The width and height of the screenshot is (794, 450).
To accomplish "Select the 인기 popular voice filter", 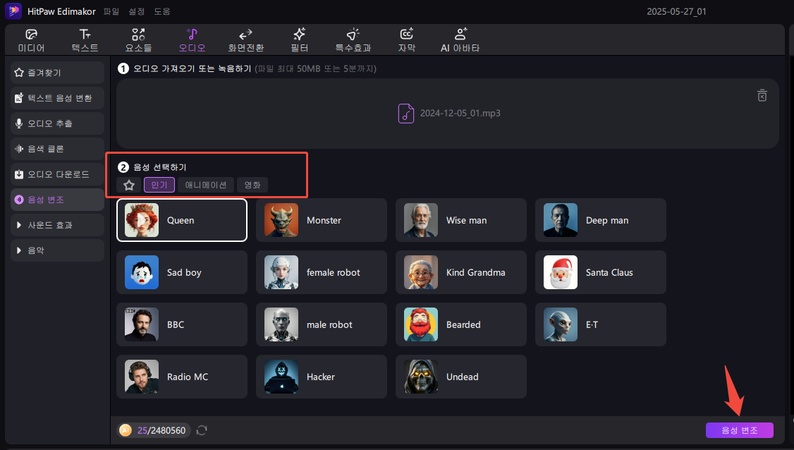I will [x=159, y=185].
